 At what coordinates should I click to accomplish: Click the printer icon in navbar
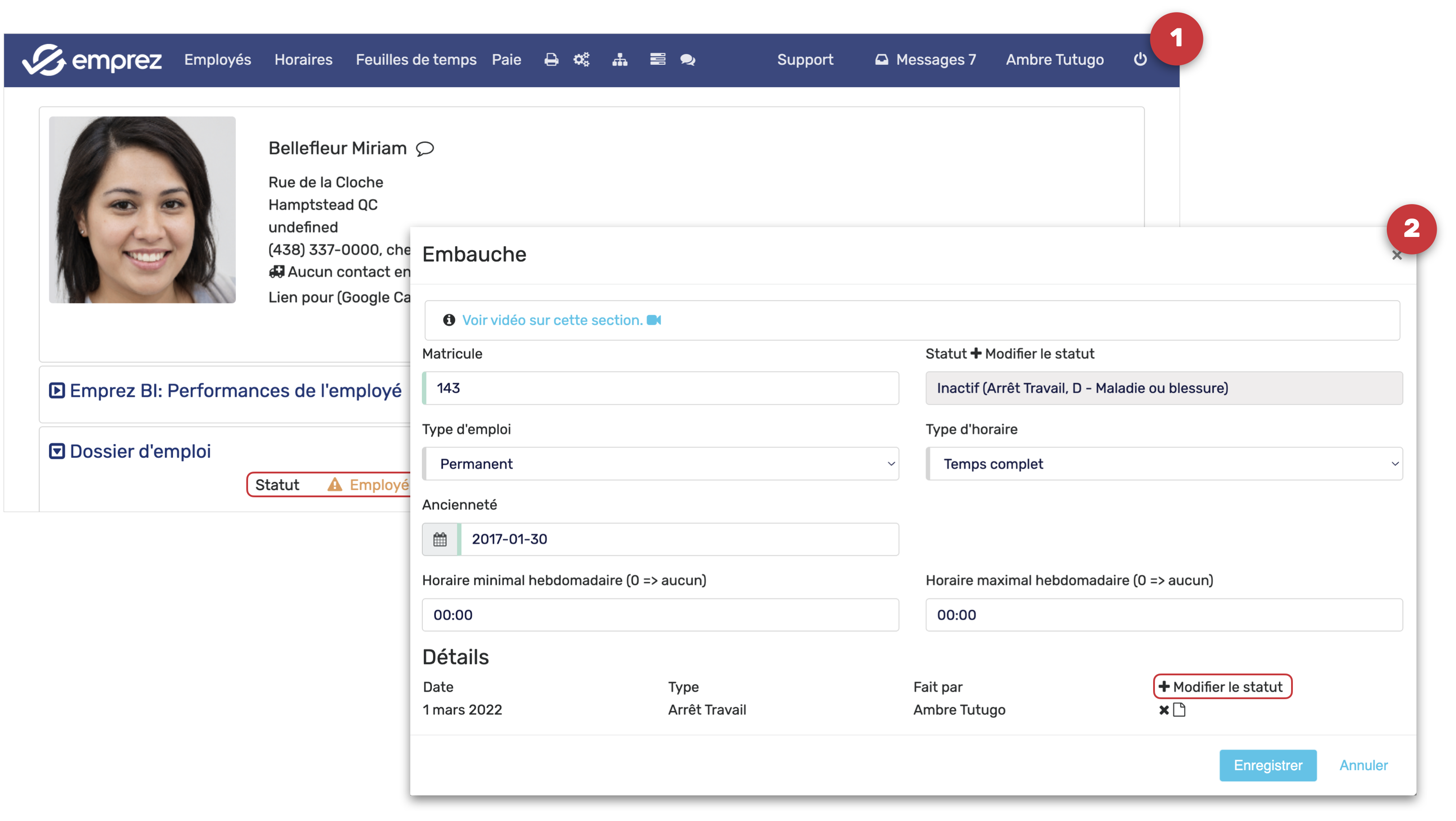pyautogui.click(x=551, y=59)
